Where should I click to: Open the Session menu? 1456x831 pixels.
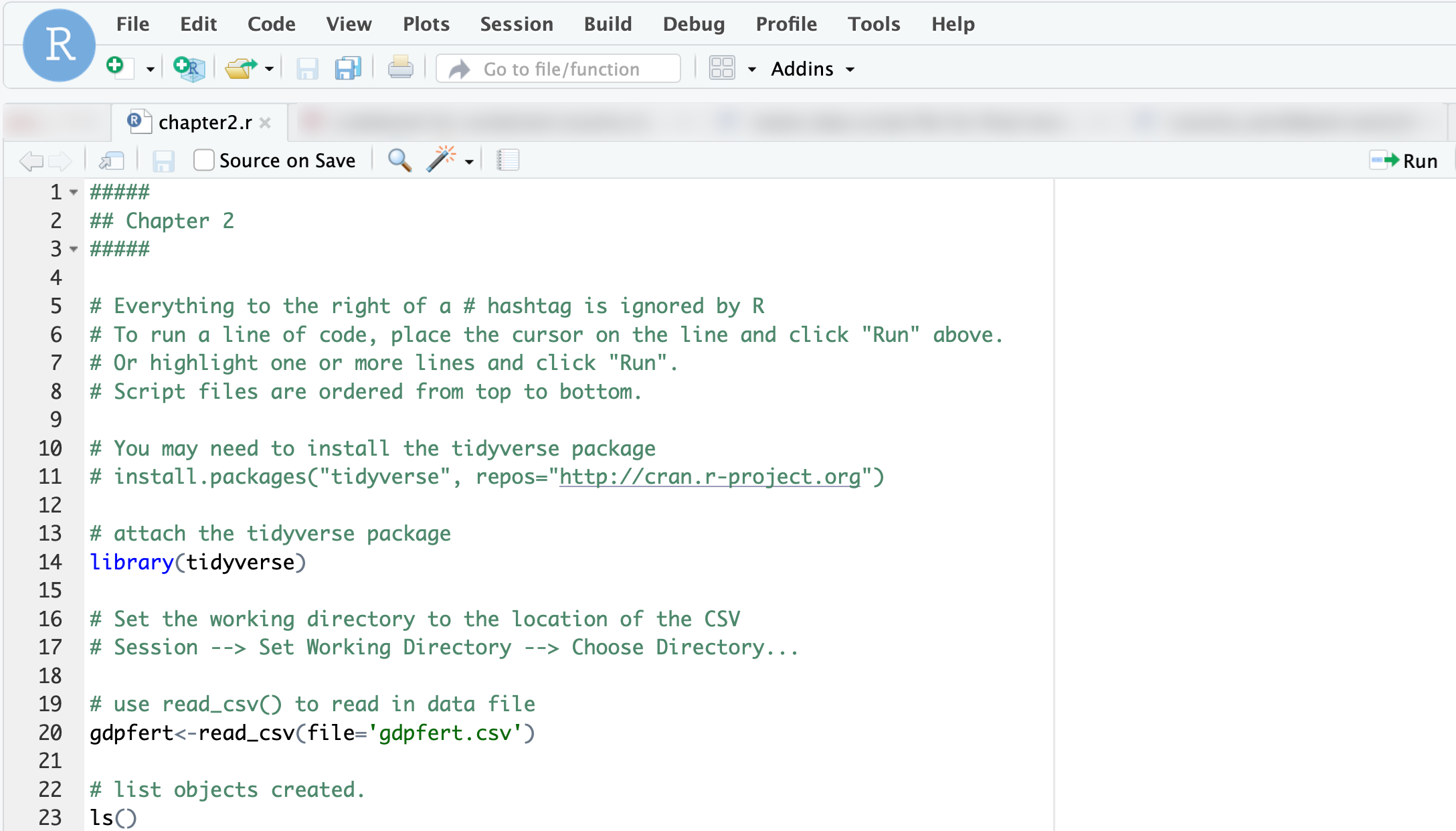pos(516,23)
